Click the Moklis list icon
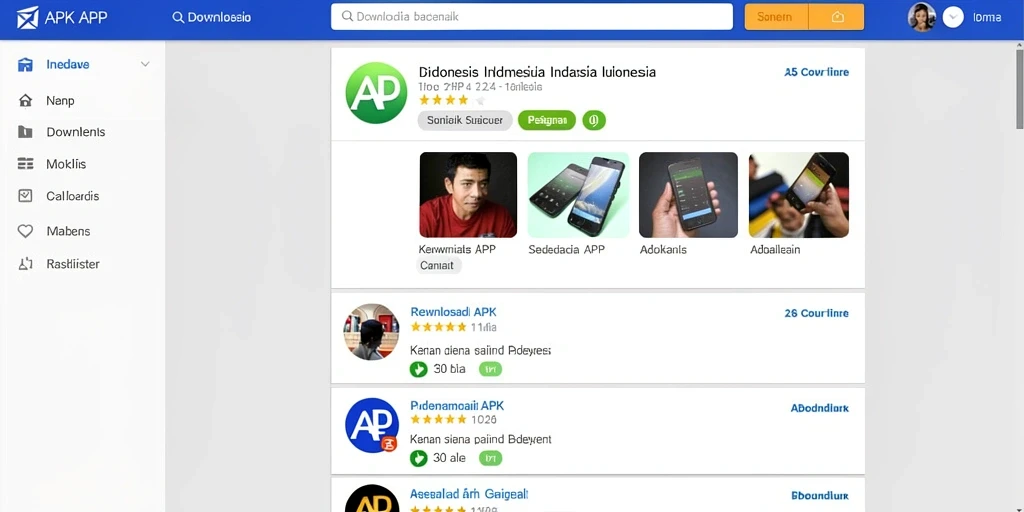Image resolution: width=1024 pixels, height=512 pixels. pos(25,164)
